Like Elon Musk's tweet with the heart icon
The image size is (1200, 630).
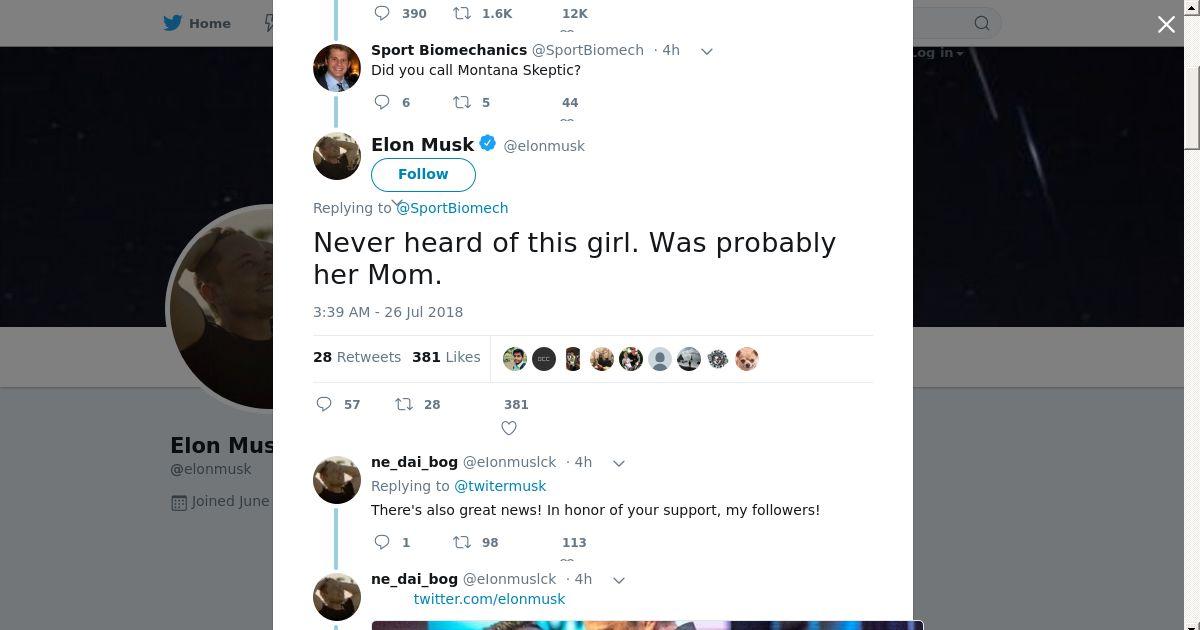[x=509, y=428]
